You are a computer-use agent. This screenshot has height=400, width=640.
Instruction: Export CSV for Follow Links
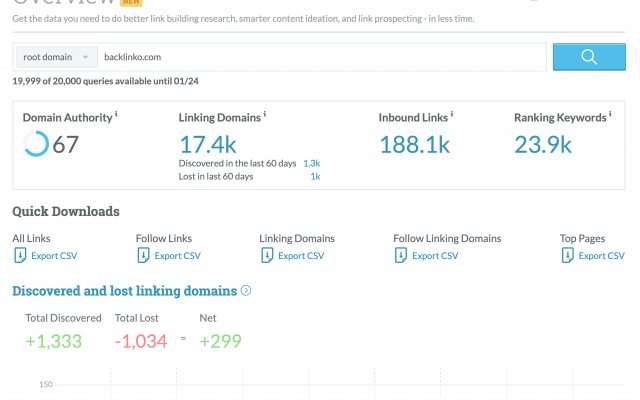click(178, 256)
